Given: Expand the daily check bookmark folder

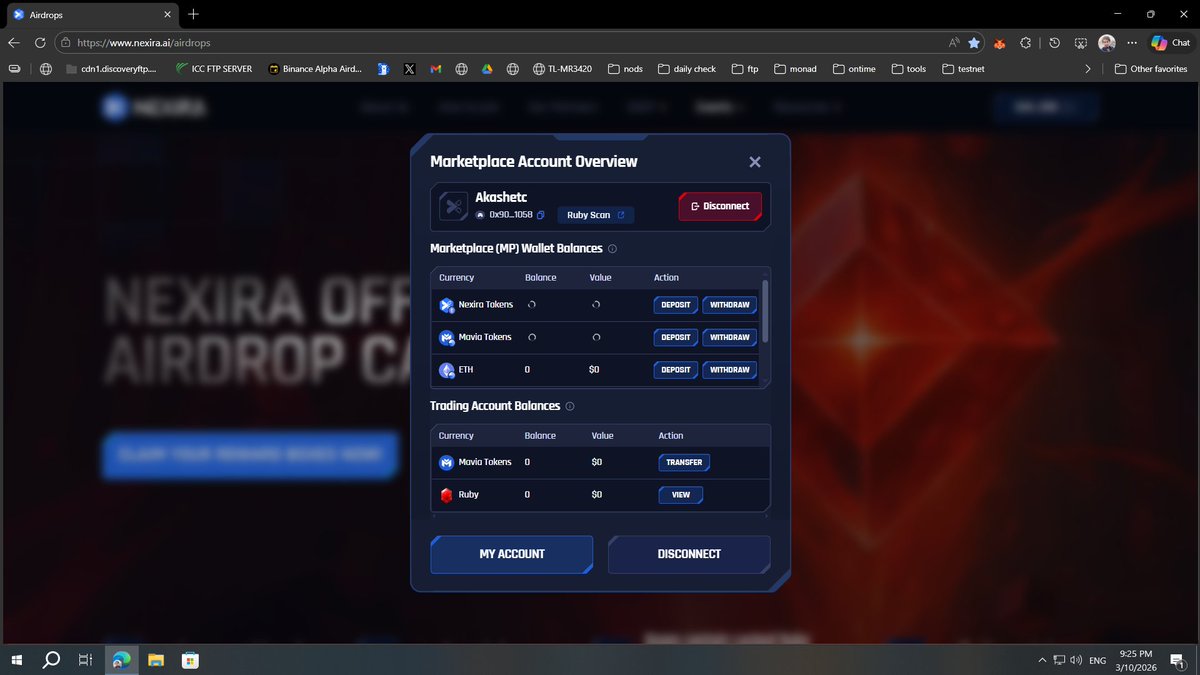Looking at the screenshot, I should pos(687,69).
